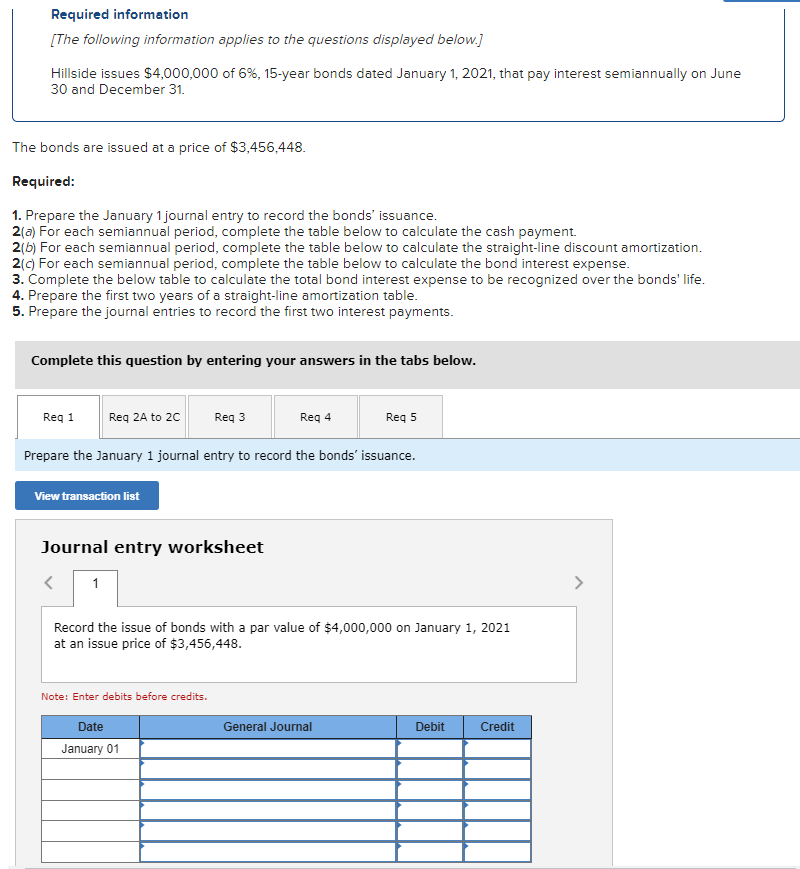Open third row General Journal account dropdown
Viewport: 800px width, 869px height.
pyautogui.click(x=268, y=790)
